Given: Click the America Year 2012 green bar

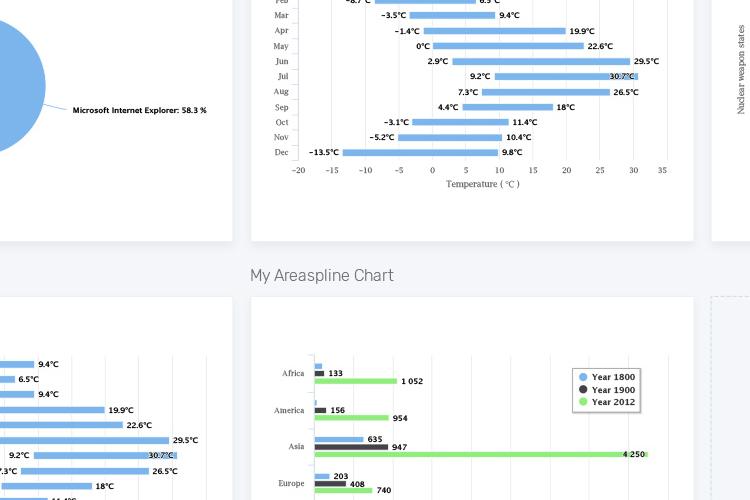Looking at the screenshot, I should pyautogui.click(x=352, y=418).
